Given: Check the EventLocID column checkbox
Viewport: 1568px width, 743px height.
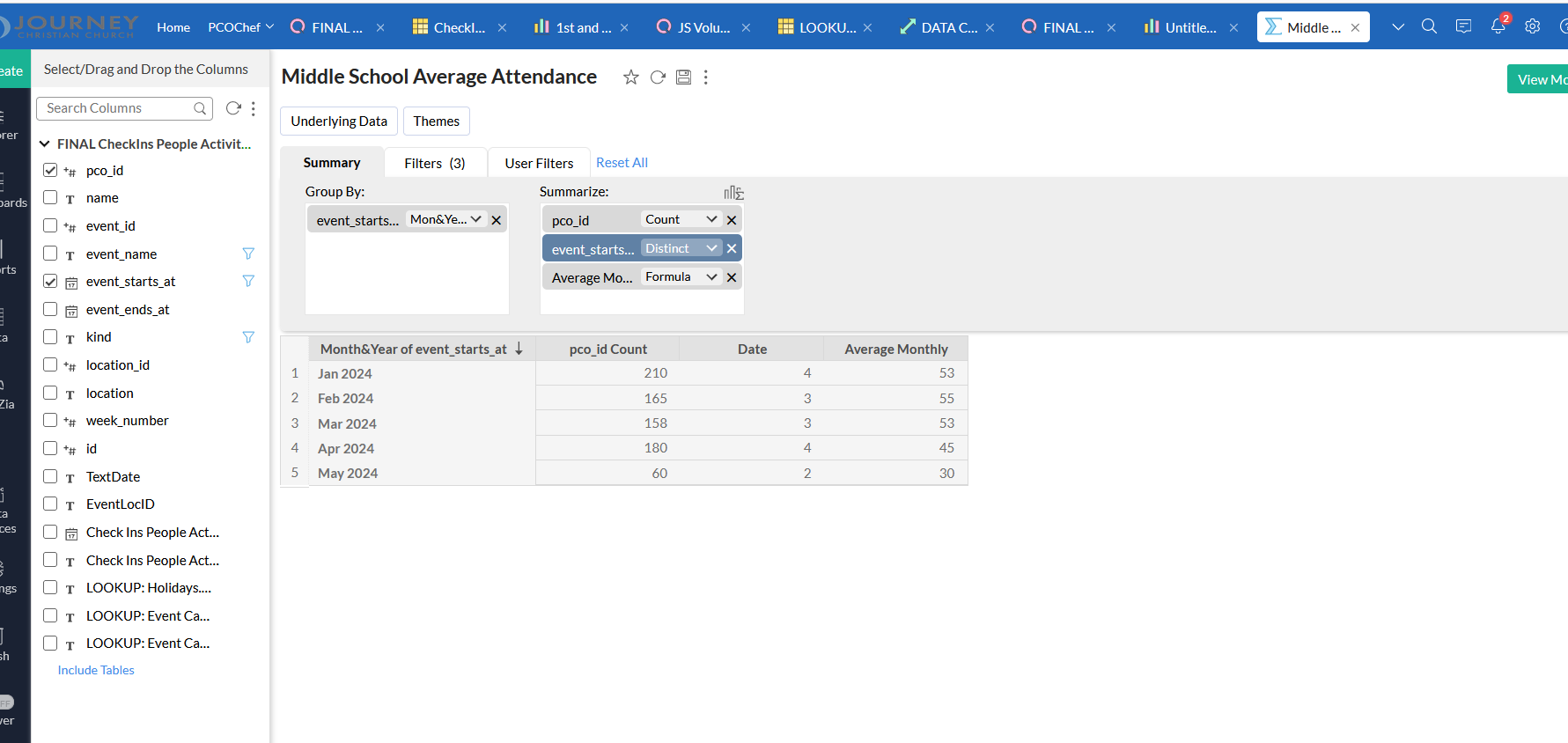Looking at the screenshot, I should [50, 504].
